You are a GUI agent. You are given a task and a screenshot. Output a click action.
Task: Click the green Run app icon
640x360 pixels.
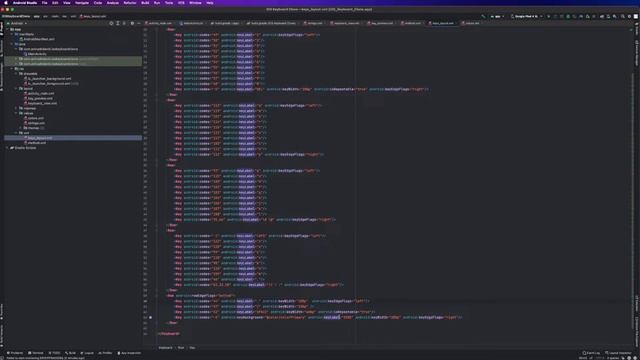[548, 16]
